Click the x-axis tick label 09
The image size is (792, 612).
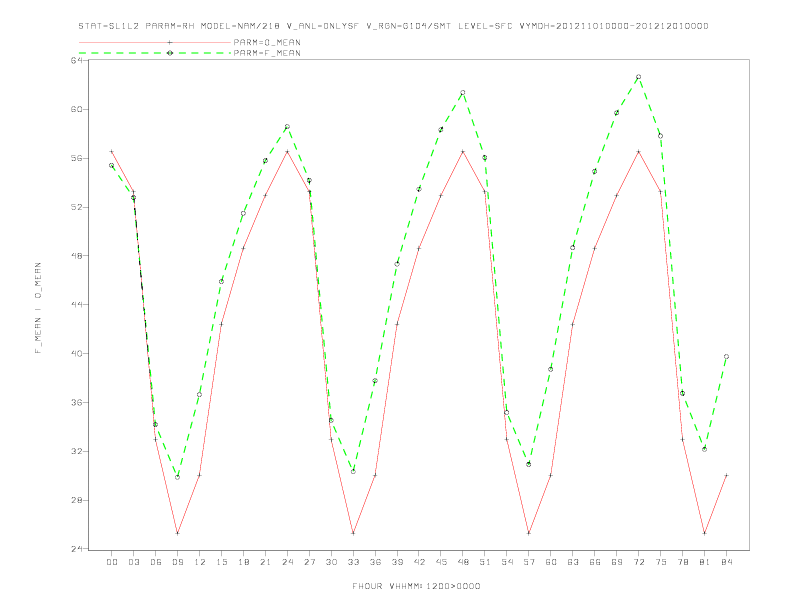tap(177, 562)
